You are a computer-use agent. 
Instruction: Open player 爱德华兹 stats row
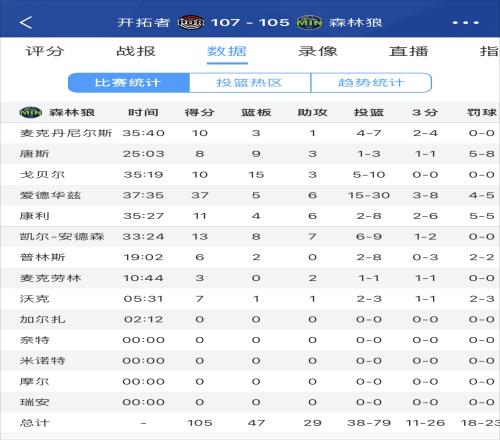250,195
